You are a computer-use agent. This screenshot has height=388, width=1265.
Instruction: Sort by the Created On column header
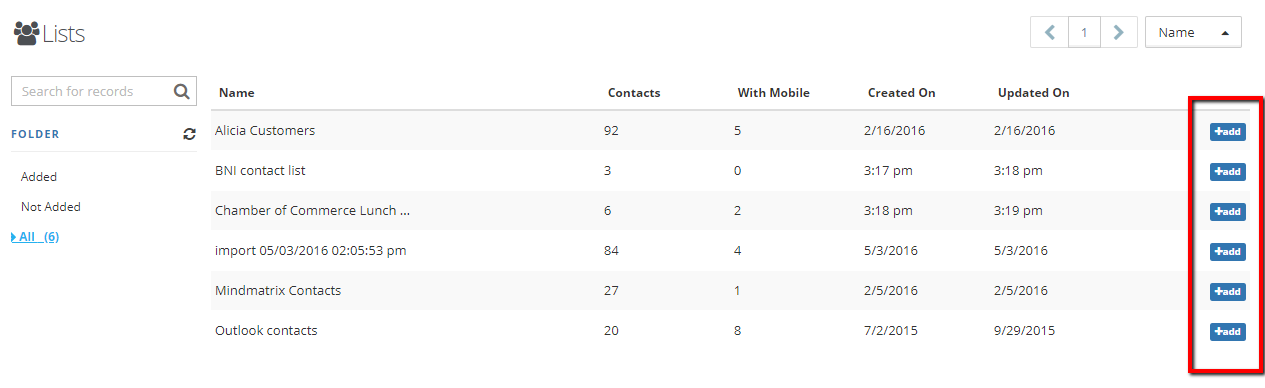click(x=902, y=93)
